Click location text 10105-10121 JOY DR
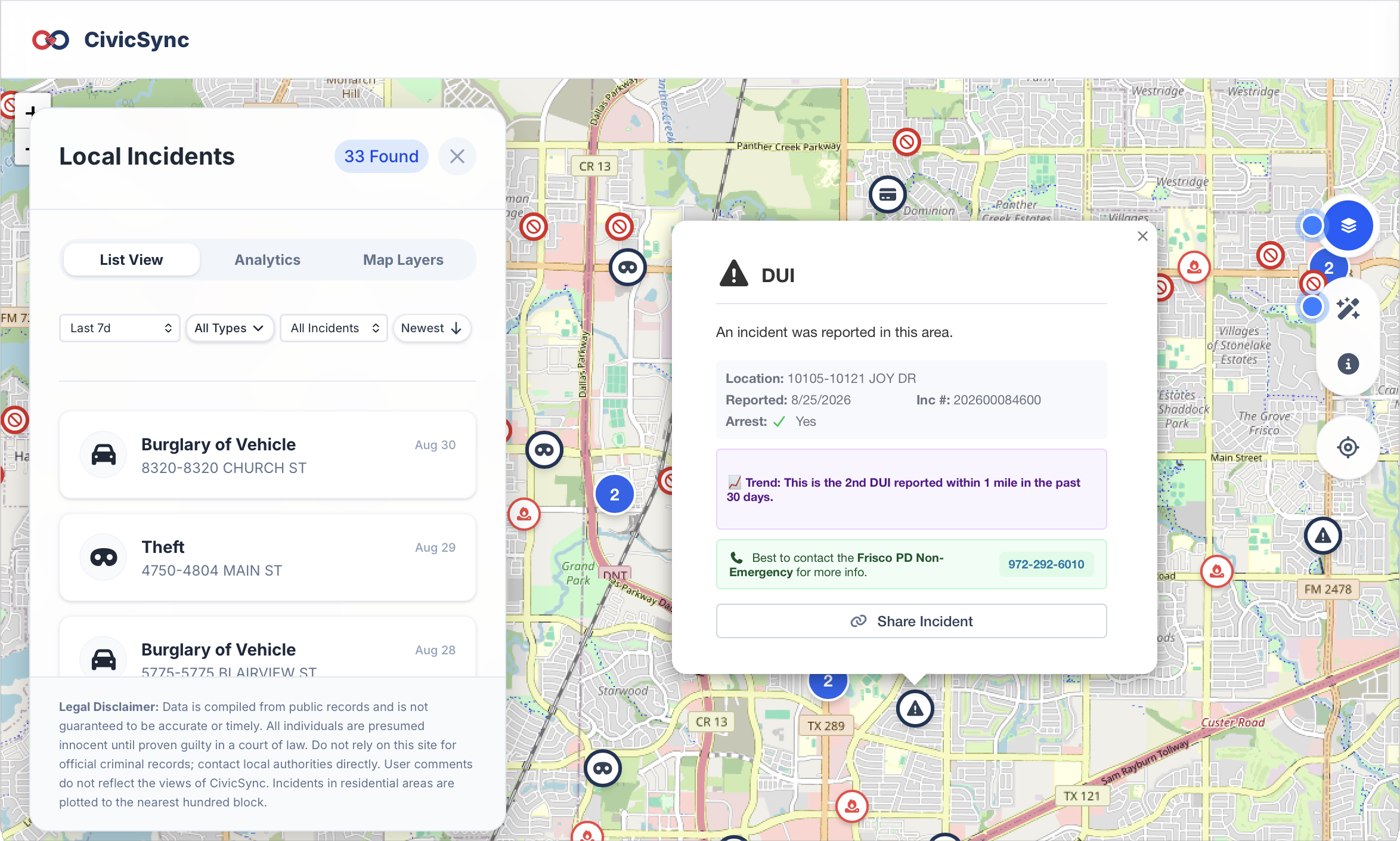Screen dimensions: 1400x841 (x=852, y=378)
